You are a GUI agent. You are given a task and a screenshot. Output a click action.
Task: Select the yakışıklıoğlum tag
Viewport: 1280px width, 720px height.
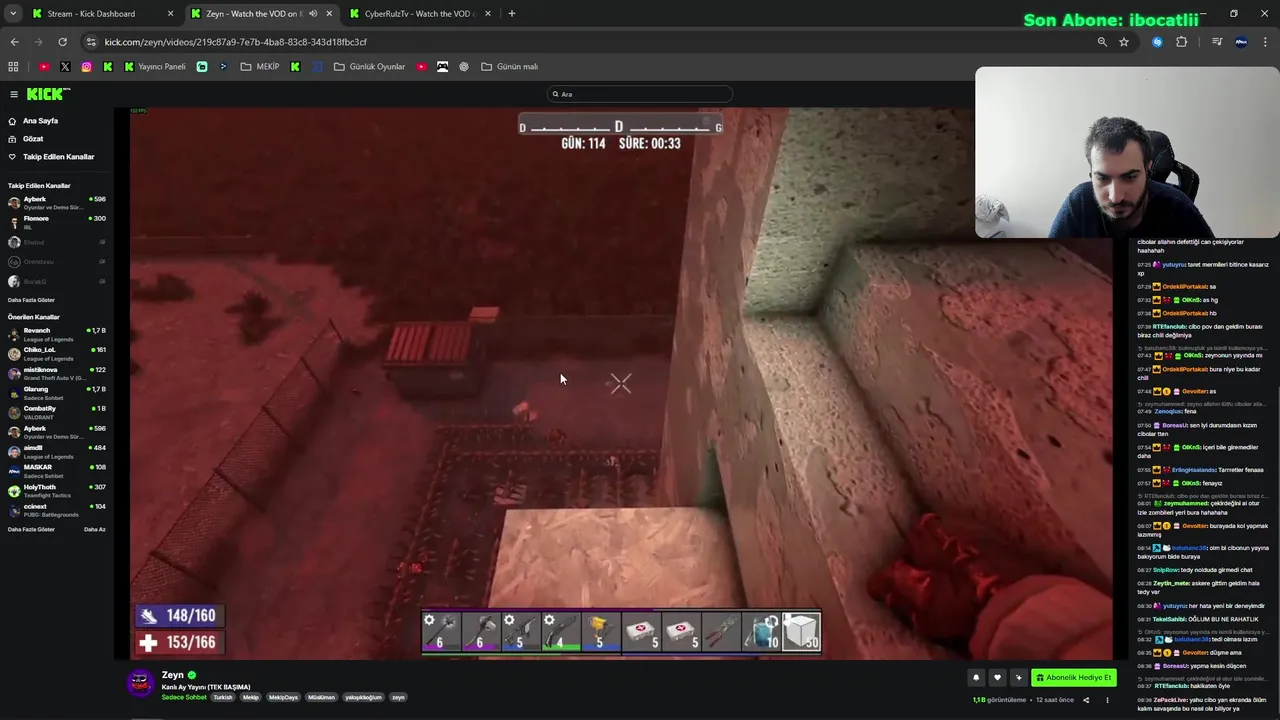click(364, 697)
